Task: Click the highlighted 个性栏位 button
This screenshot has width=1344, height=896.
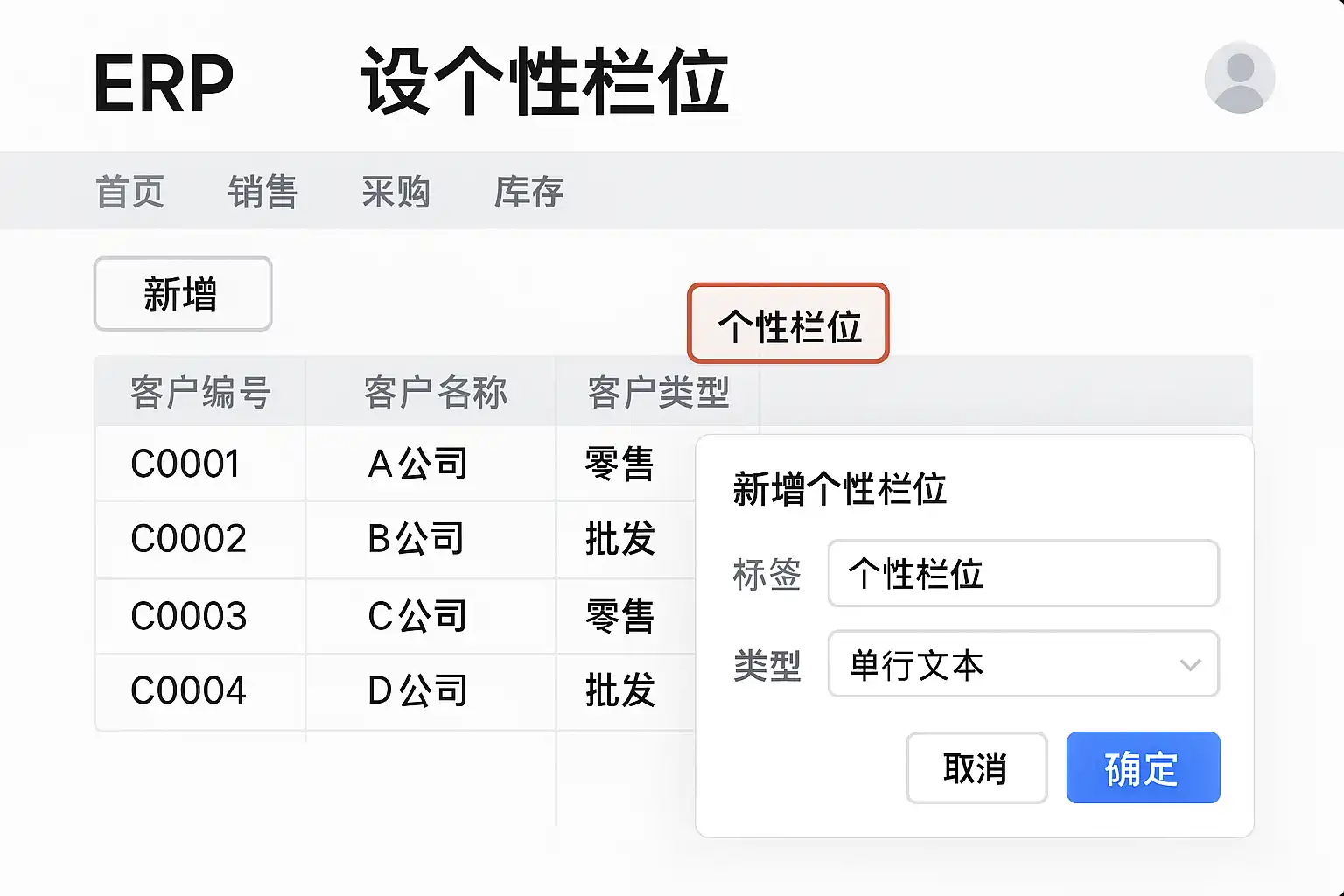Action: point(788,324)
